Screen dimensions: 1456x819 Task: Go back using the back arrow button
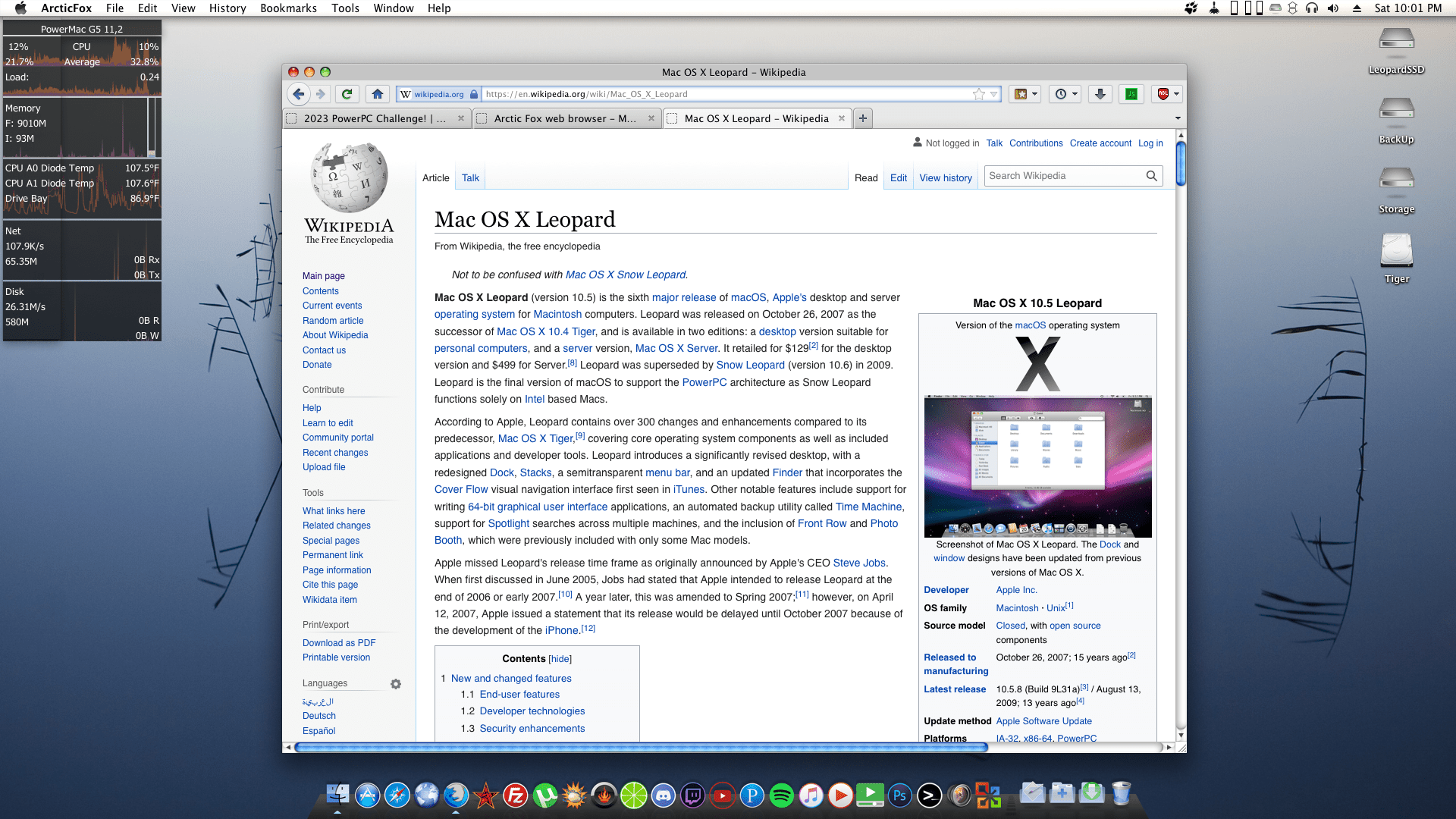pyautogui.click(x=298, y=94)
